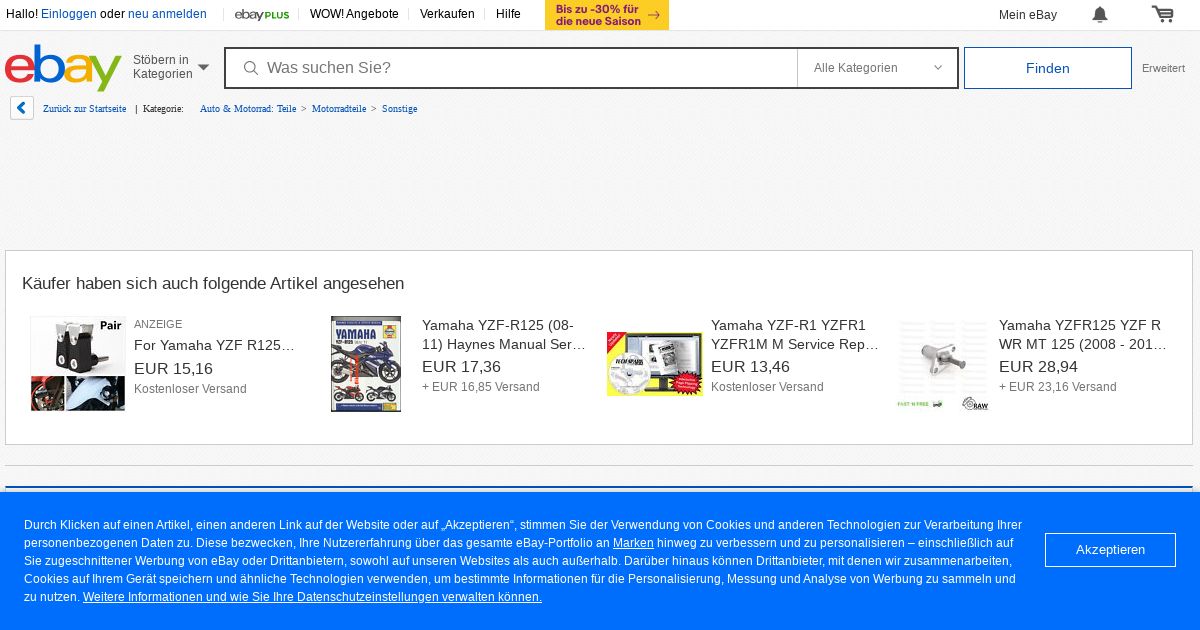Open Motorradteile breadcrumb link
The image size is (1200, 630).
(339, 108)
